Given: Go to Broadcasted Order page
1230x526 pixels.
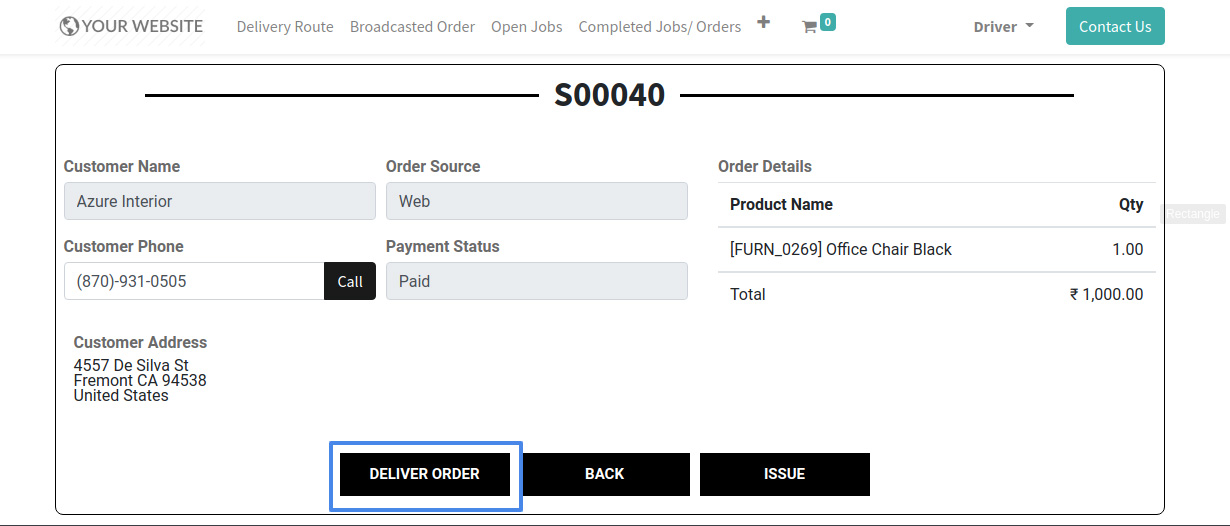Looking at the screenshot, I should [x=412, y=27].
